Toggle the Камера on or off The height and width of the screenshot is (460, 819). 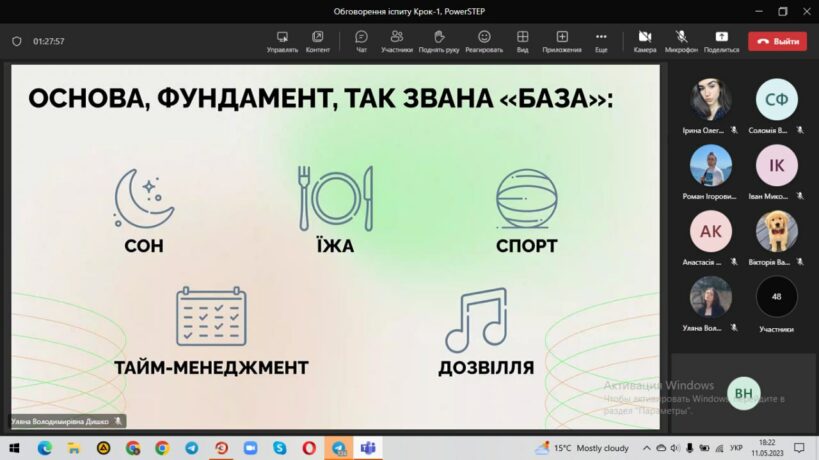(645, 40)
